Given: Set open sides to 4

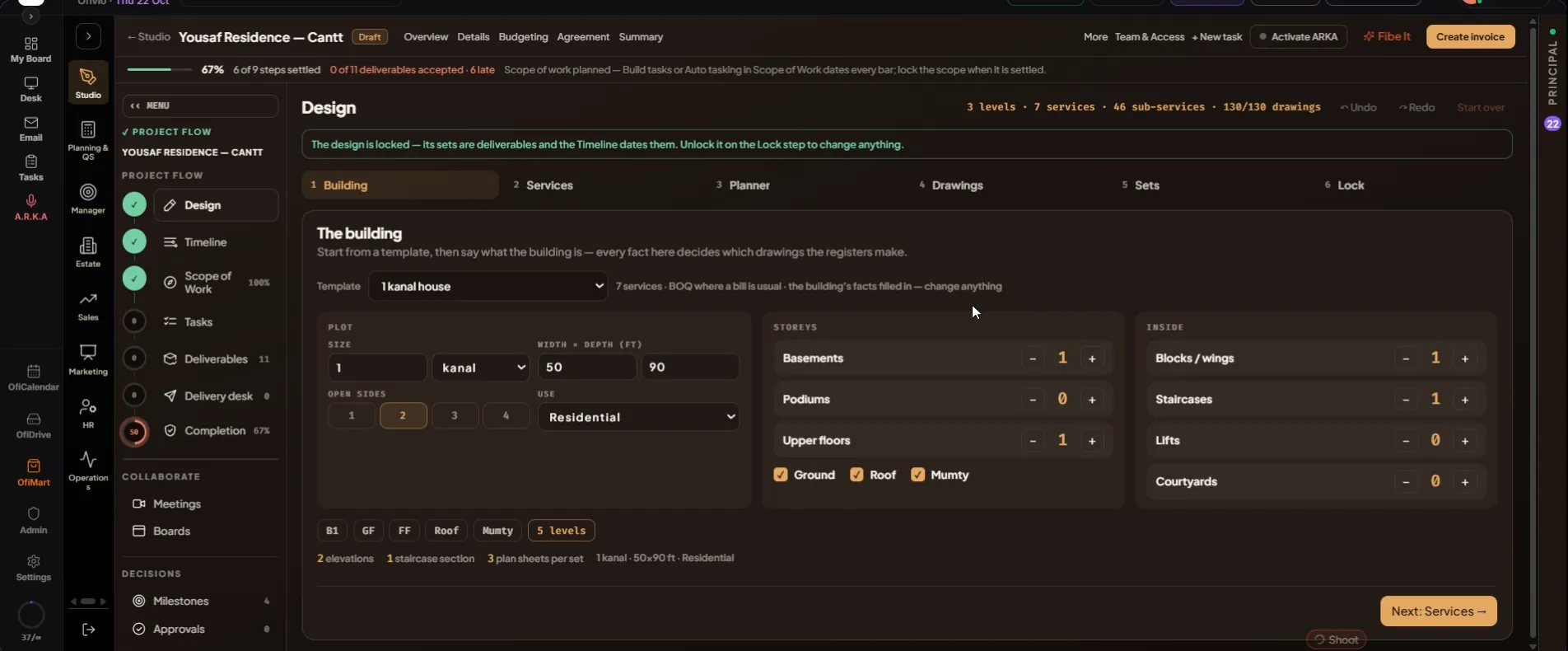Looking at the screenshot, I should (506, 415).
